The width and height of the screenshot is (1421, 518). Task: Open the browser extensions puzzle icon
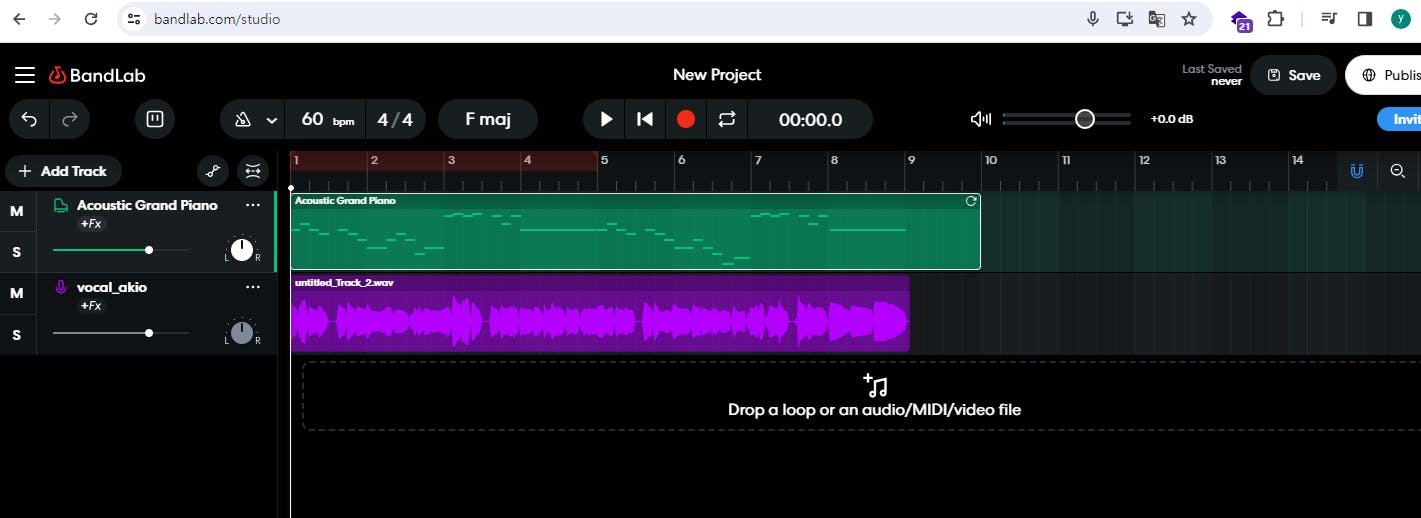tap(1275, 19)
